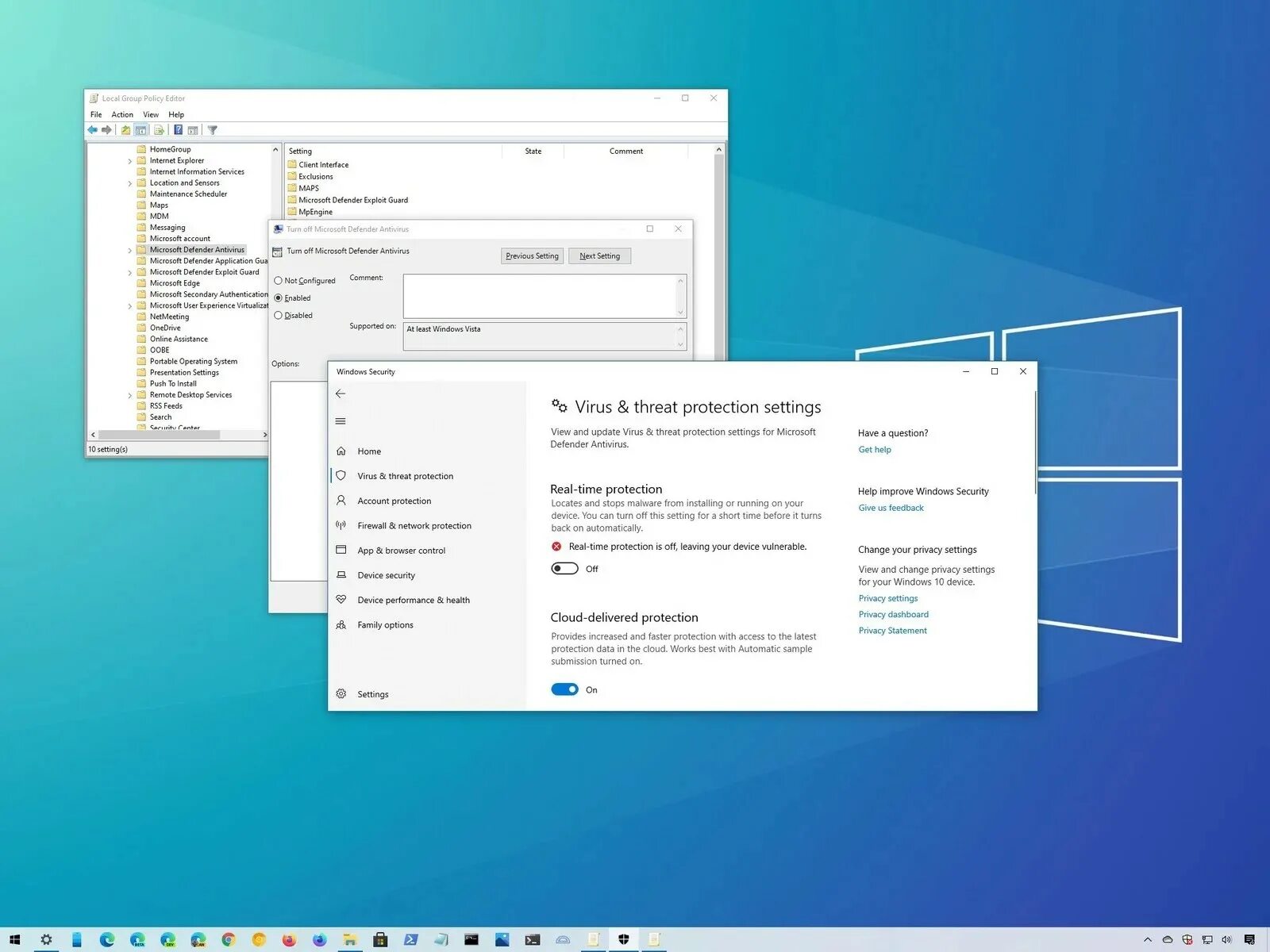Screen dimensions: 1270x952
Task: Open the Exclusions folder in settings list
Action: (316, 177)
